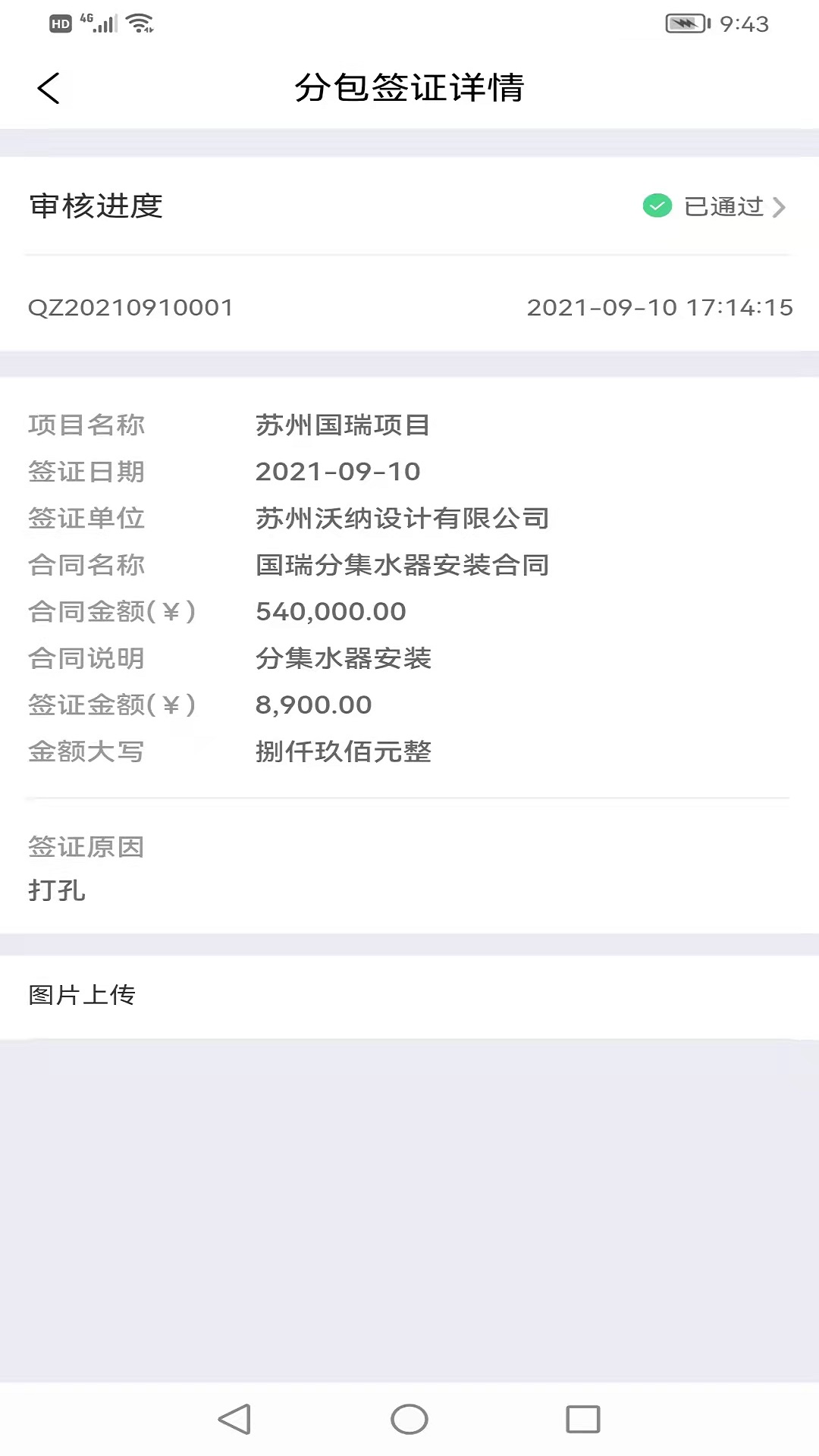Tap the back arrow in header
This screenshot has height=1456, width=819.
49,88
